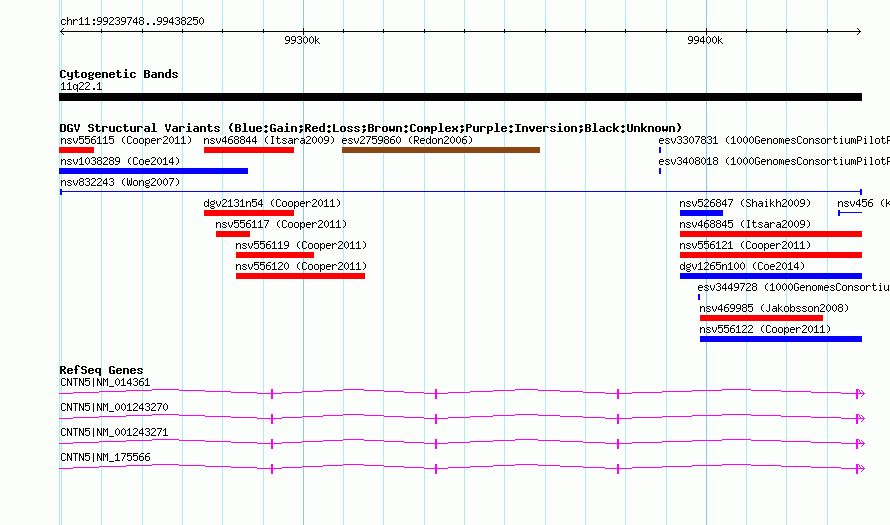The height and width of the screenshot is (525, 890).
Task: Click the nsv468845 (Itsara2009) red bar
Action: pyautogui.click(x=771, y=234)
